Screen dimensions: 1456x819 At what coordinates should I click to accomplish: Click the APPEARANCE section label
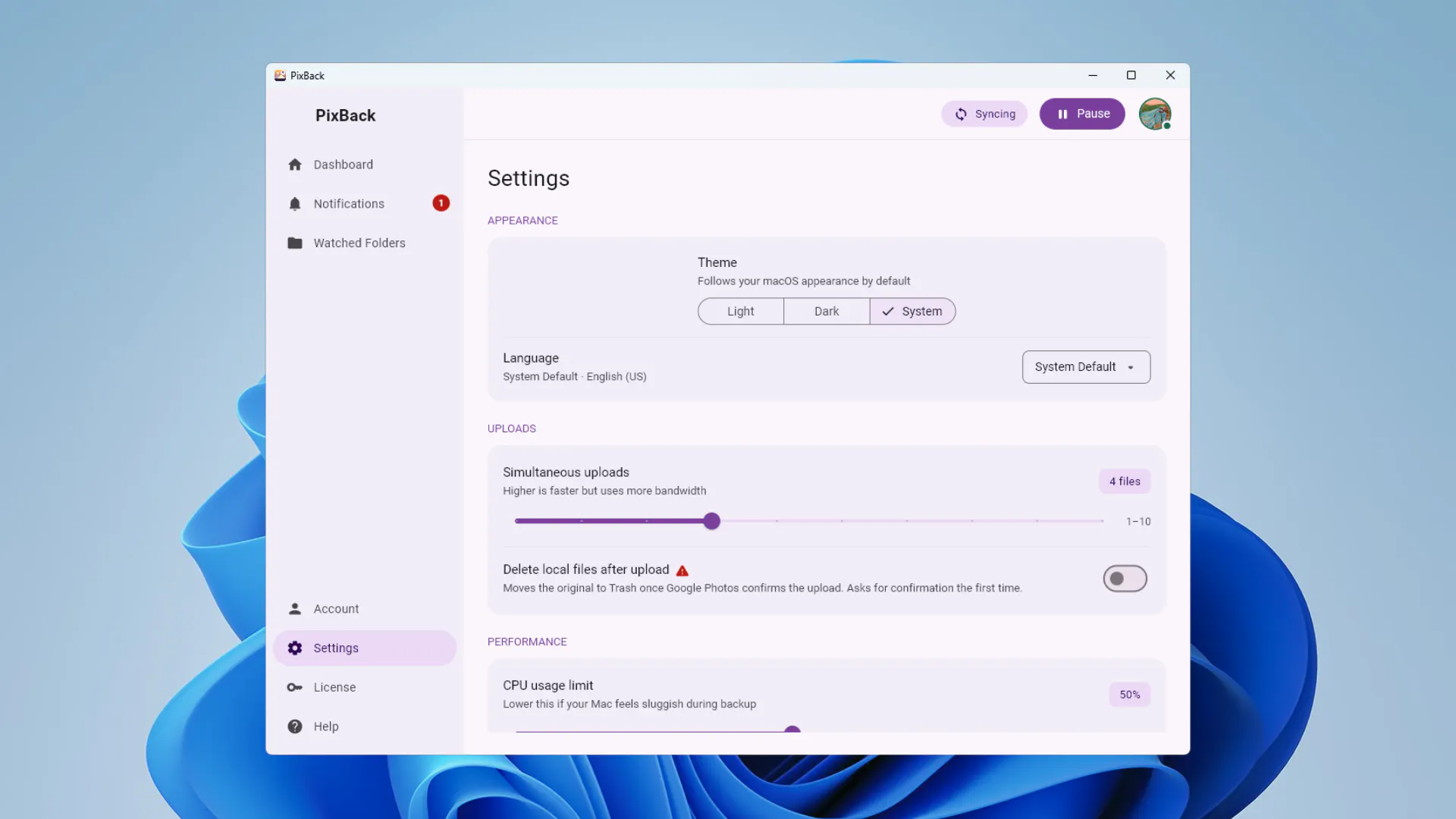(x=522, y=221)
